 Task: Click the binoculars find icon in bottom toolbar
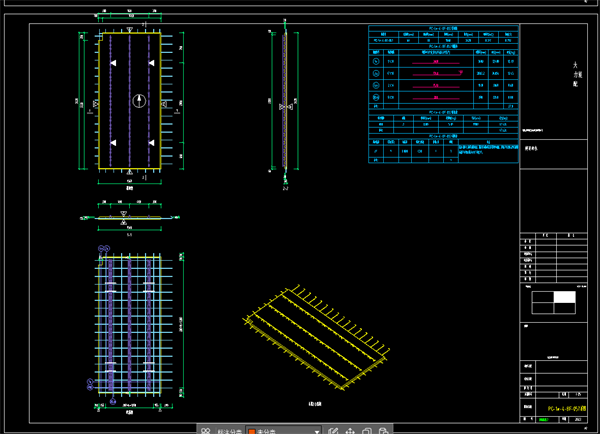tap(205, 431)
